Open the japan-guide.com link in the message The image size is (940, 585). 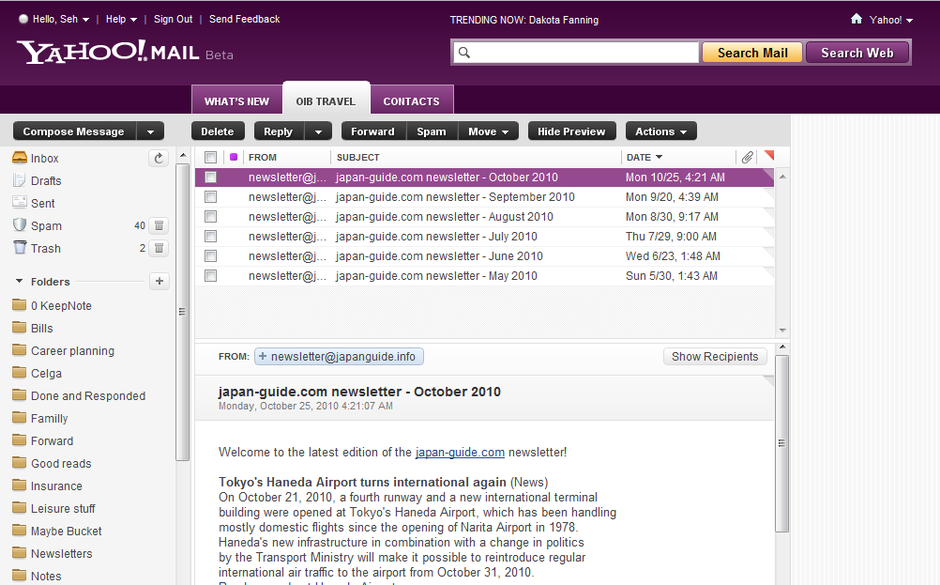pos(460,452)
